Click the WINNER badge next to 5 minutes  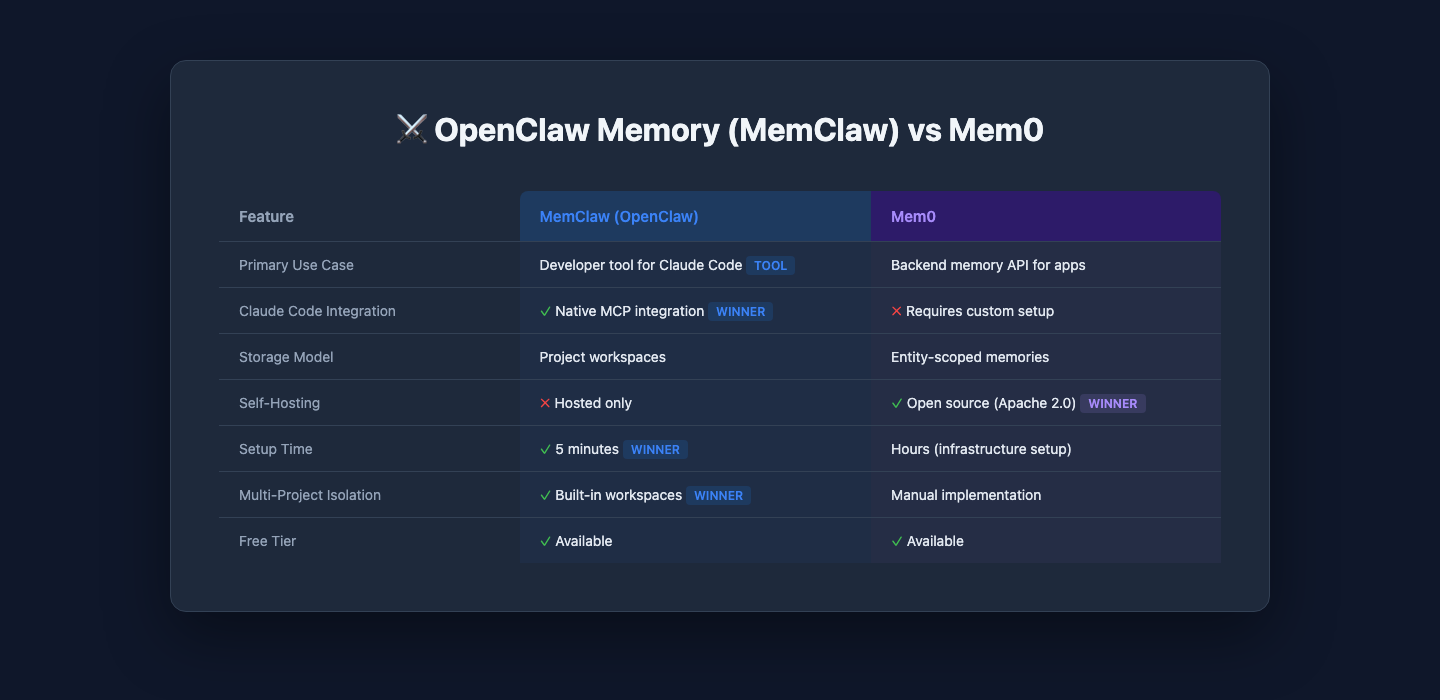pyautogui.click(x=655, y=450)
